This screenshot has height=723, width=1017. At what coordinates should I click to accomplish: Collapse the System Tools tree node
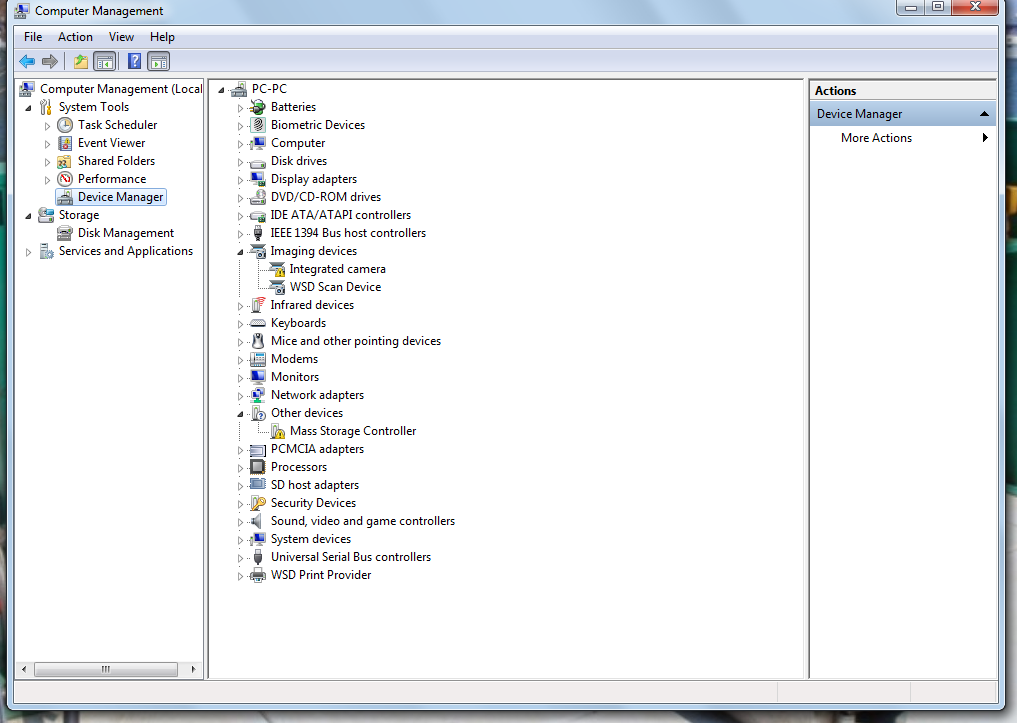pyautogui.click(x=29, y=108)
